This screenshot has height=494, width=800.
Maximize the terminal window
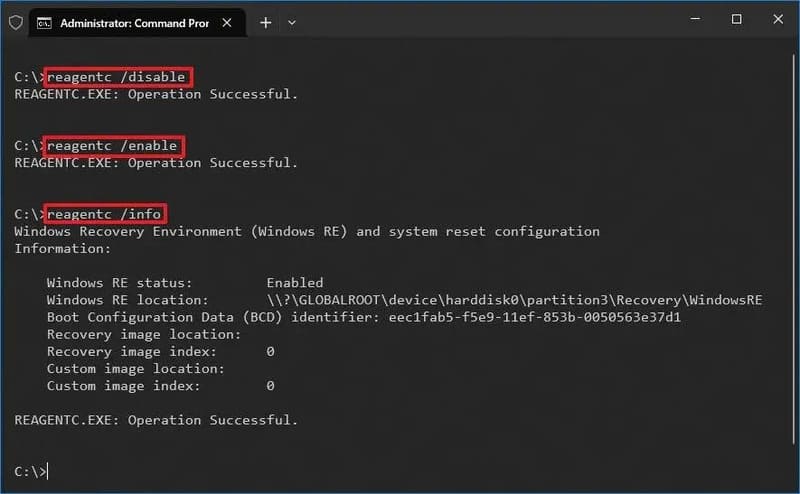pos(737,20)
